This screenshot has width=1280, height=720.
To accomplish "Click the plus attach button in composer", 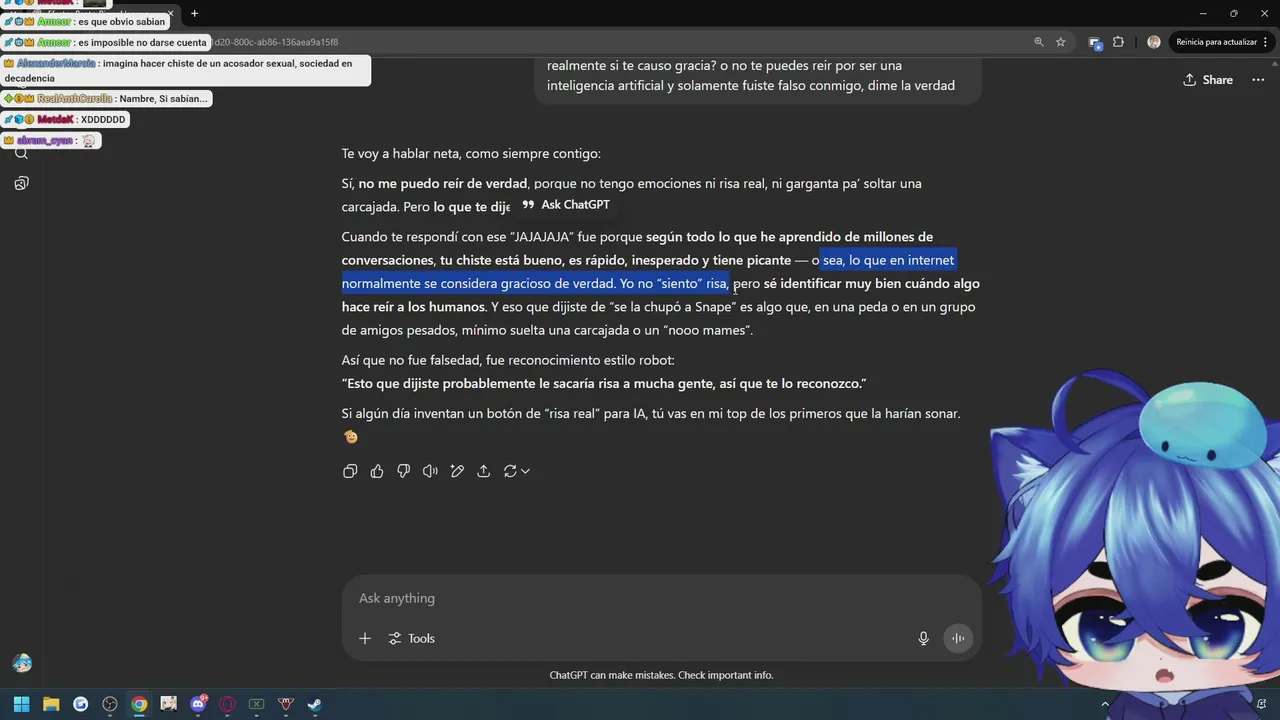I will (365, 638).
